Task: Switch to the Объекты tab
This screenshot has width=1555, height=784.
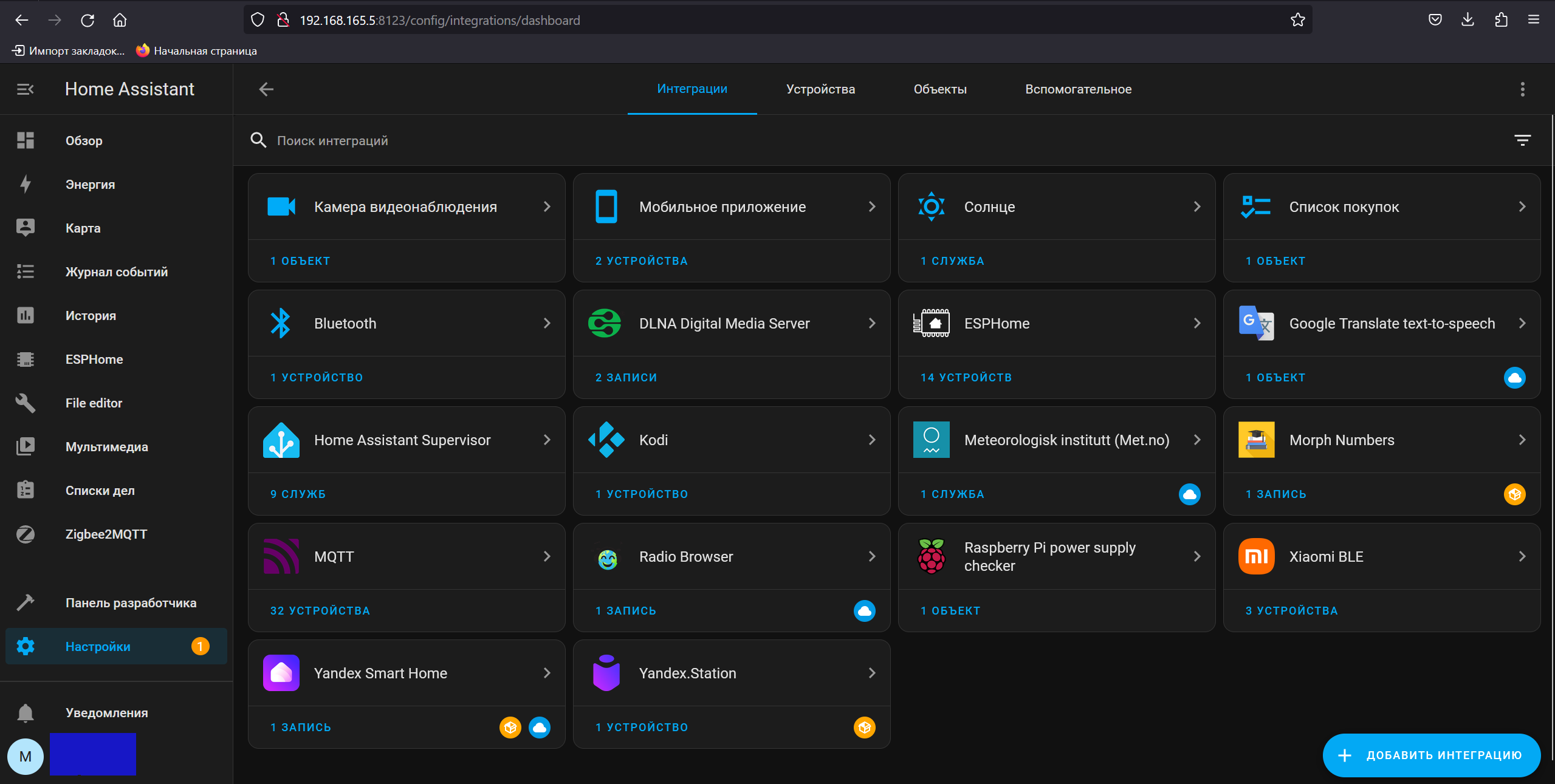Action: tap(939, 89)
